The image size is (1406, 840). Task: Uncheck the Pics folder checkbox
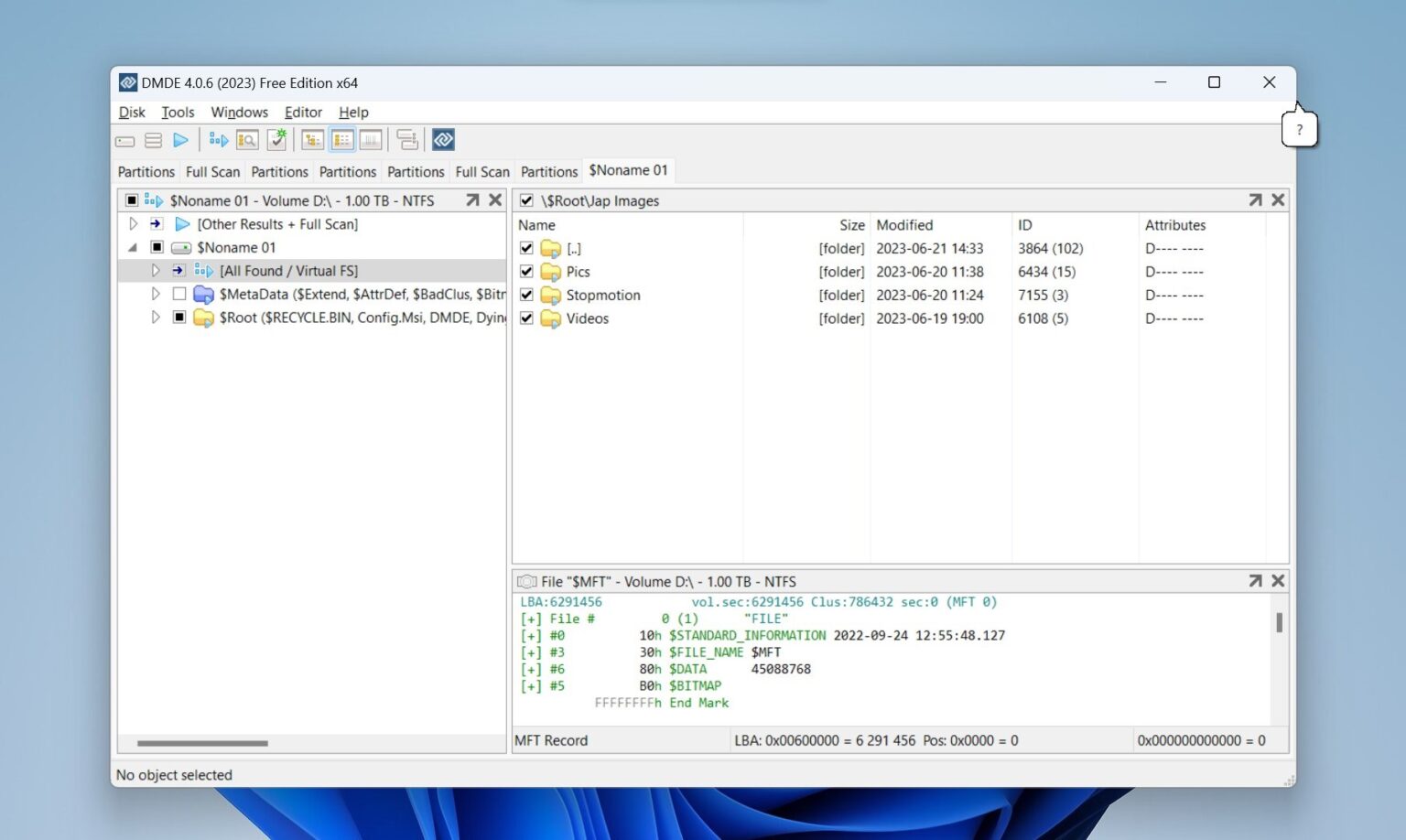tap(526, 272)
